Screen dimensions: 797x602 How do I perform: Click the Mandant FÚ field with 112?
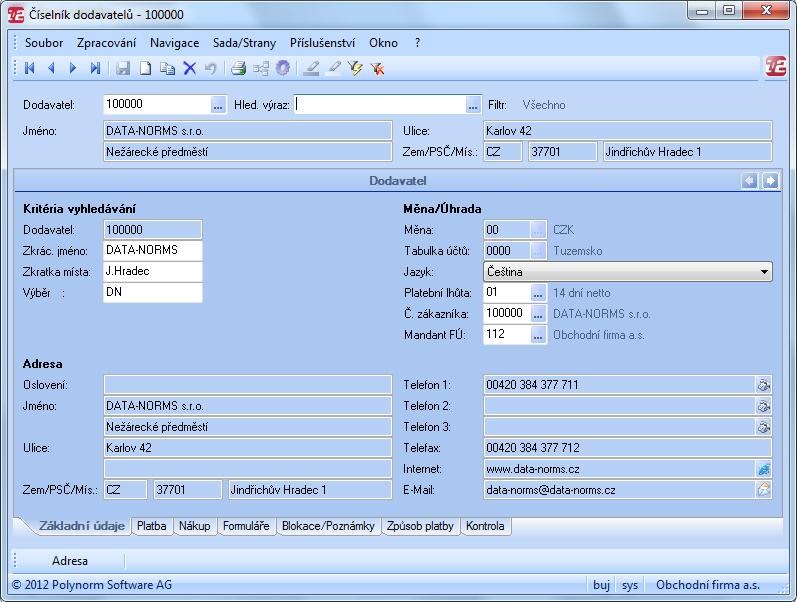(x=507, y=335)
